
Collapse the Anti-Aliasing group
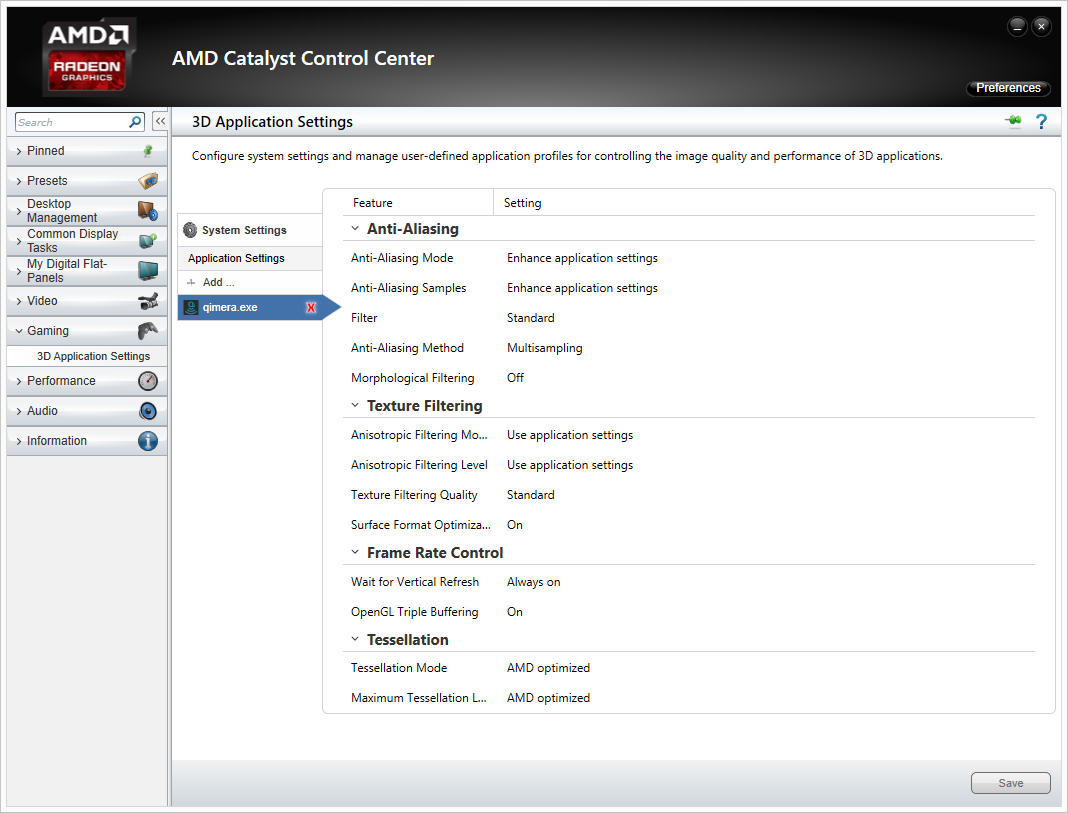tap(355, 228)
